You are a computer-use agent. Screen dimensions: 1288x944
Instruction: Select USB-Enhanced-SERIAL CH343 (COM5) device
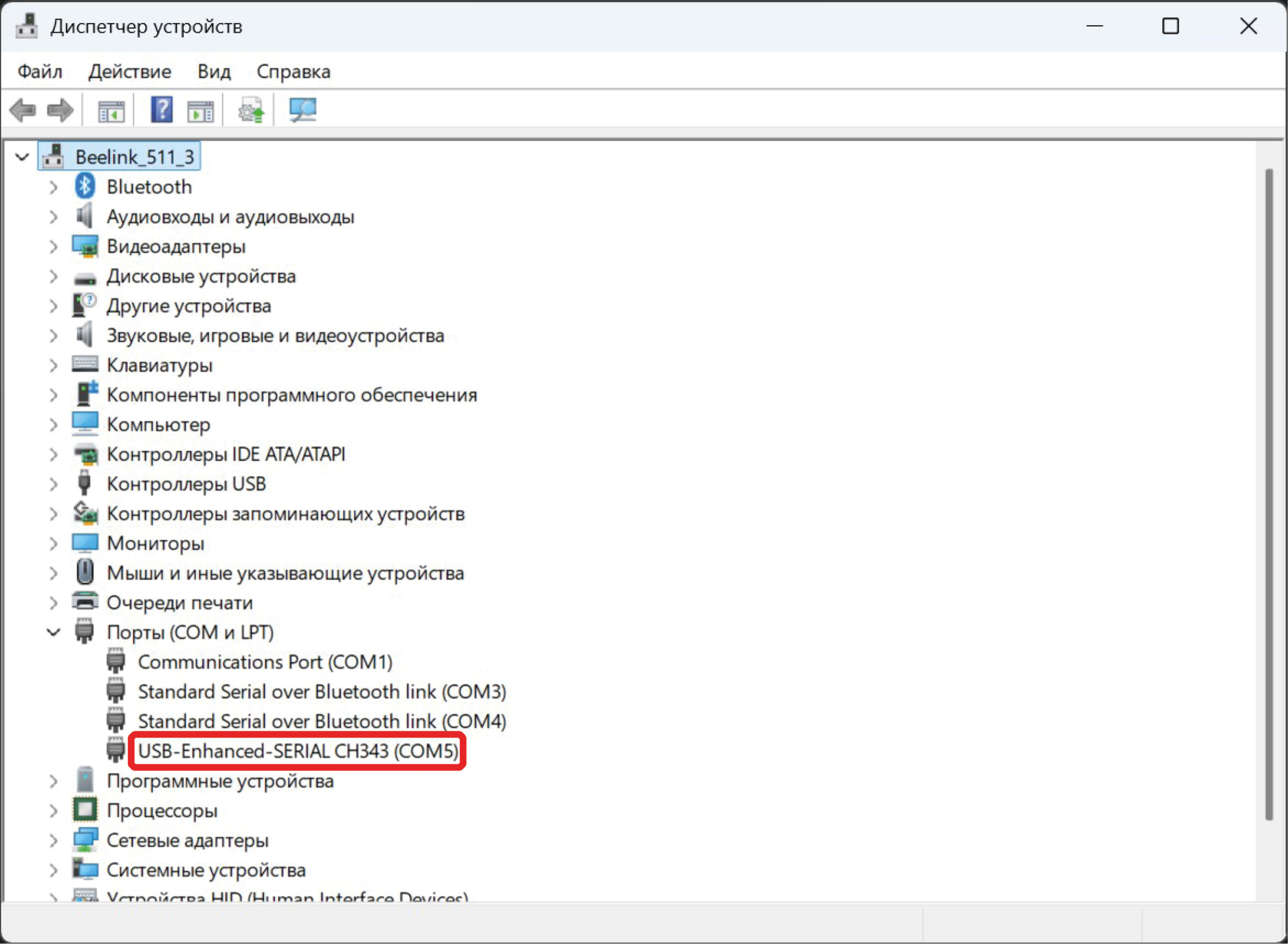[298, 751]
